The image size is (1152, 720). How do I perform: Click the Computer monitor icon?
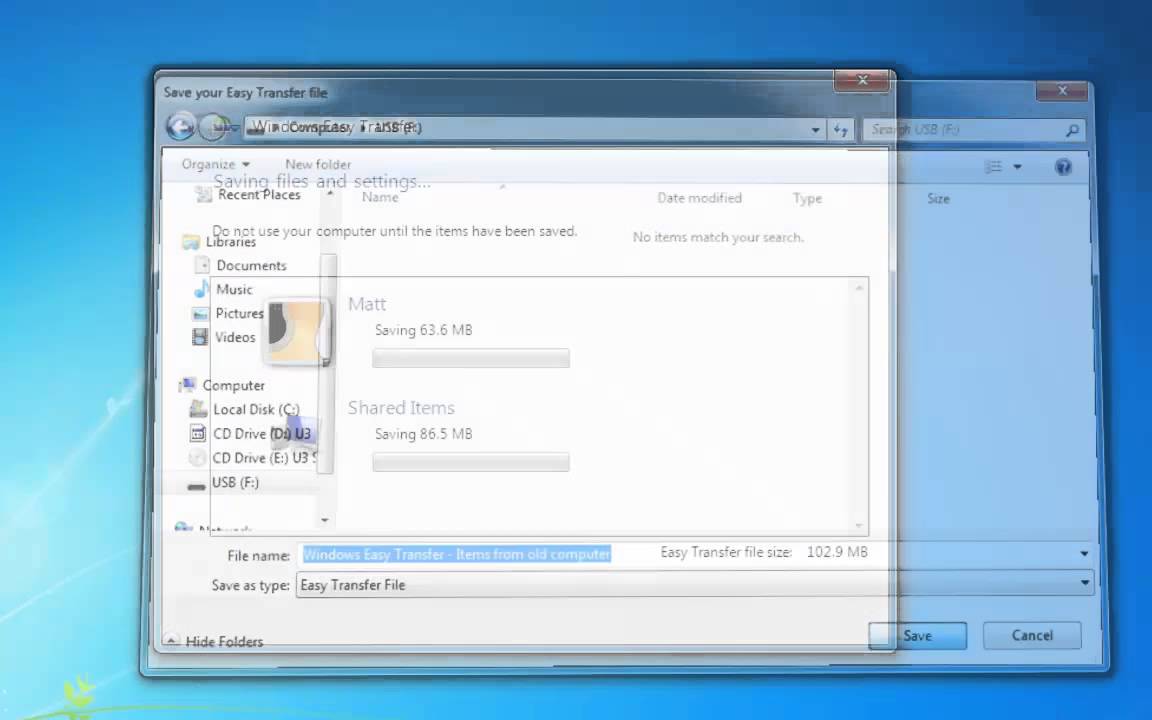(187, 385)
